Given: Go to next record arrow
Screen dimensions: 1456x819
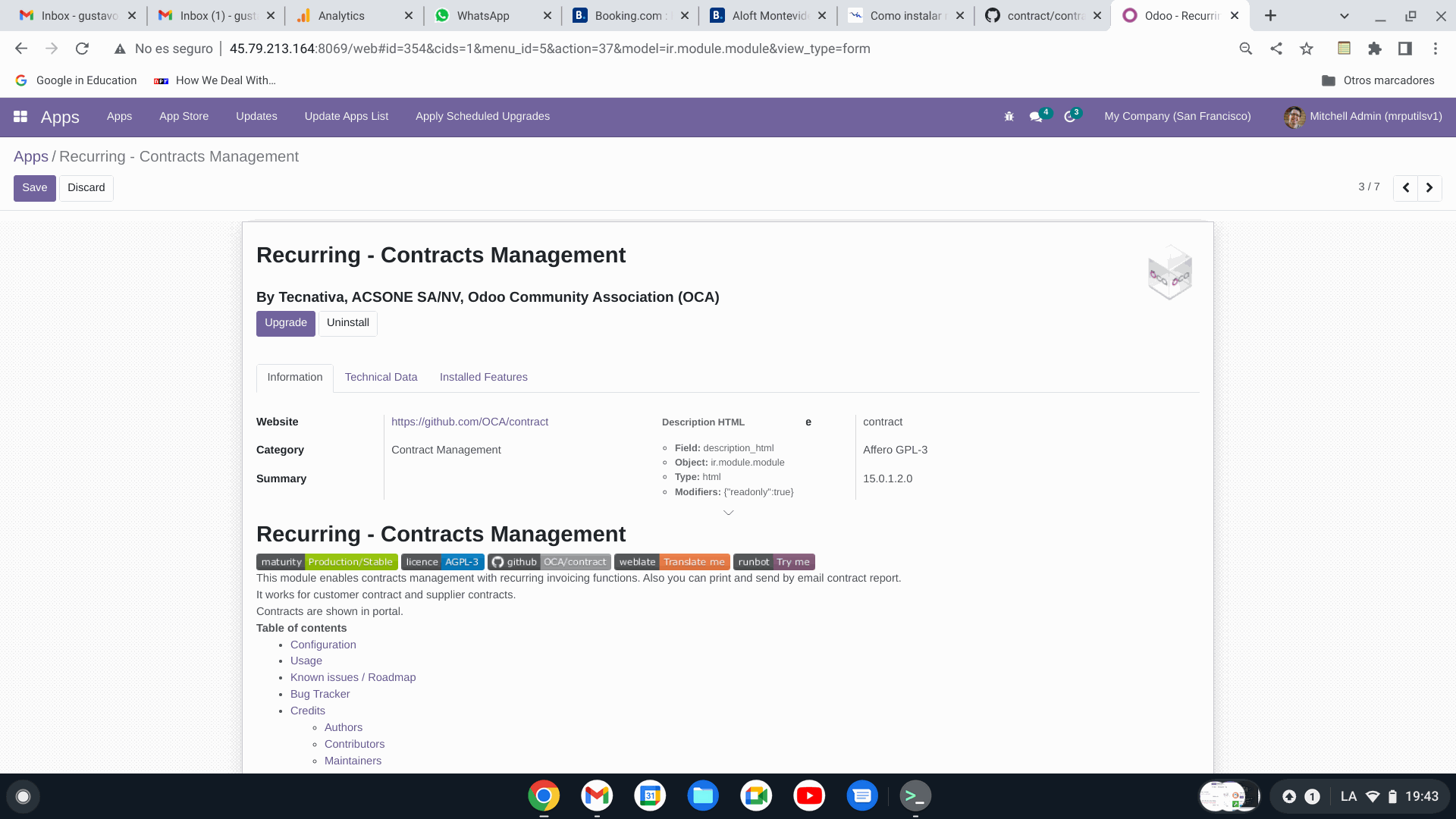Looking at the screenshot, I should pos(1429,188).
